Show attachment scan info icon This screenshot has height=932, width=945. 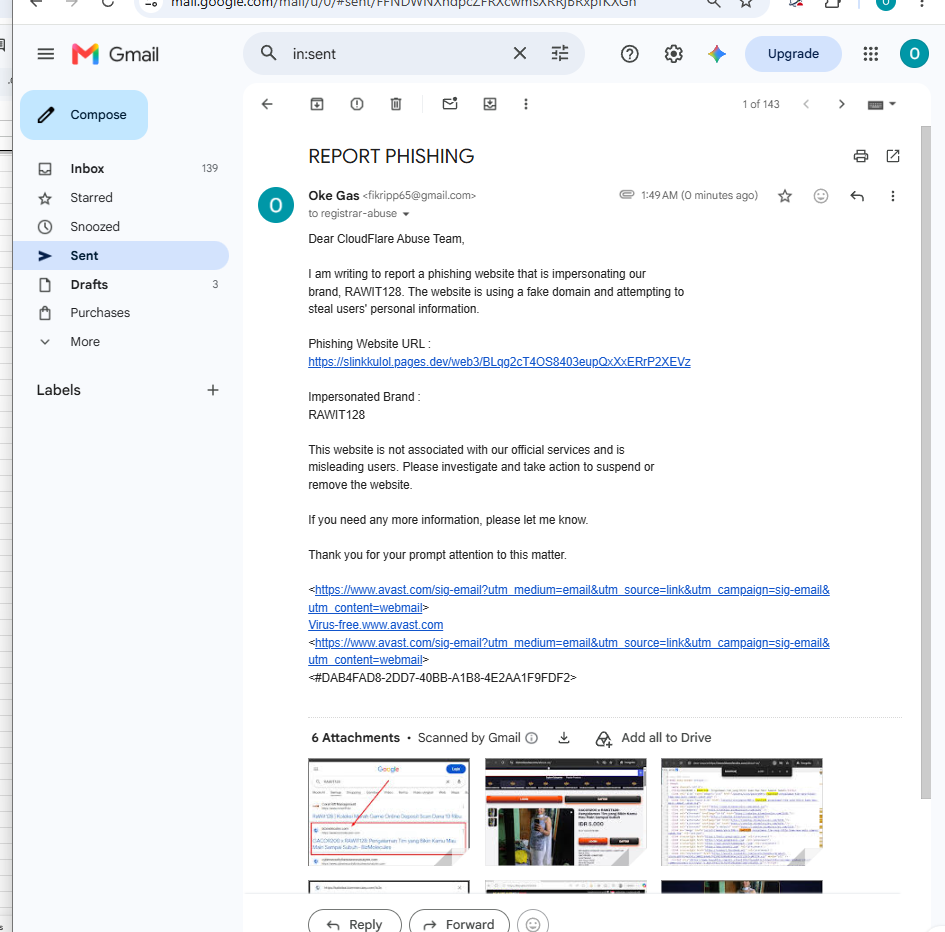tap(532, 738)
